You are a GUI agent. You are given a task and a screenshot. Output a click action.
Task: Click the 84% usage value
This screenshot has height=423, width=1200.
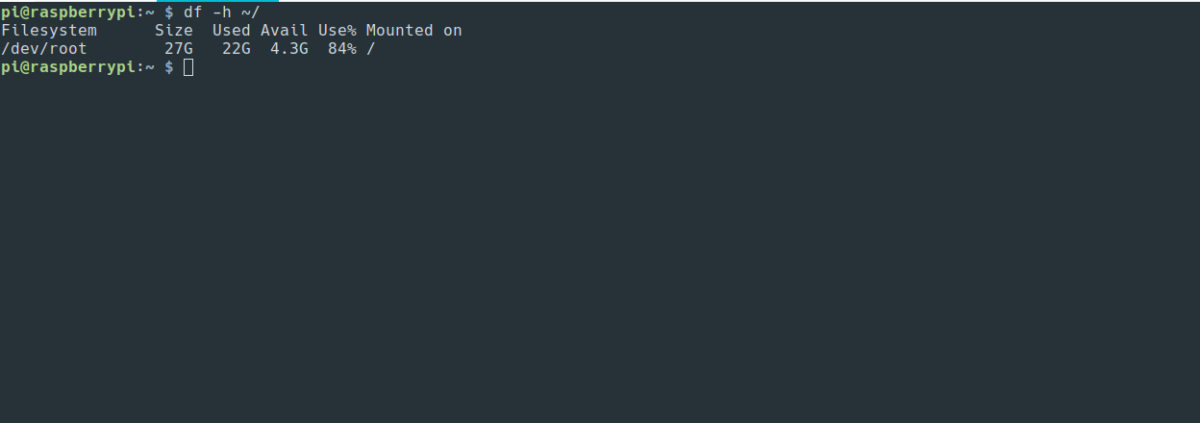342,48
